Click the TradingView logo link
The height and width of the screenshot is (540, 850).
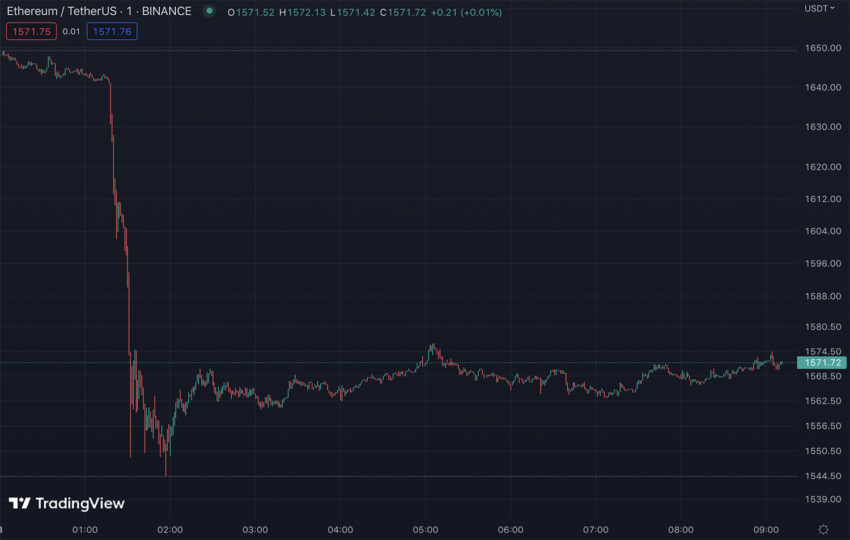(67, 504)
